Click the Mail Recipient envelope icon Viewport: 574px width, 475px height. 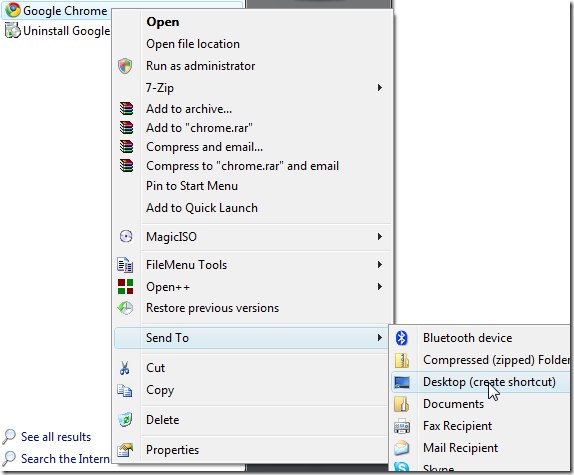[402, 448]
